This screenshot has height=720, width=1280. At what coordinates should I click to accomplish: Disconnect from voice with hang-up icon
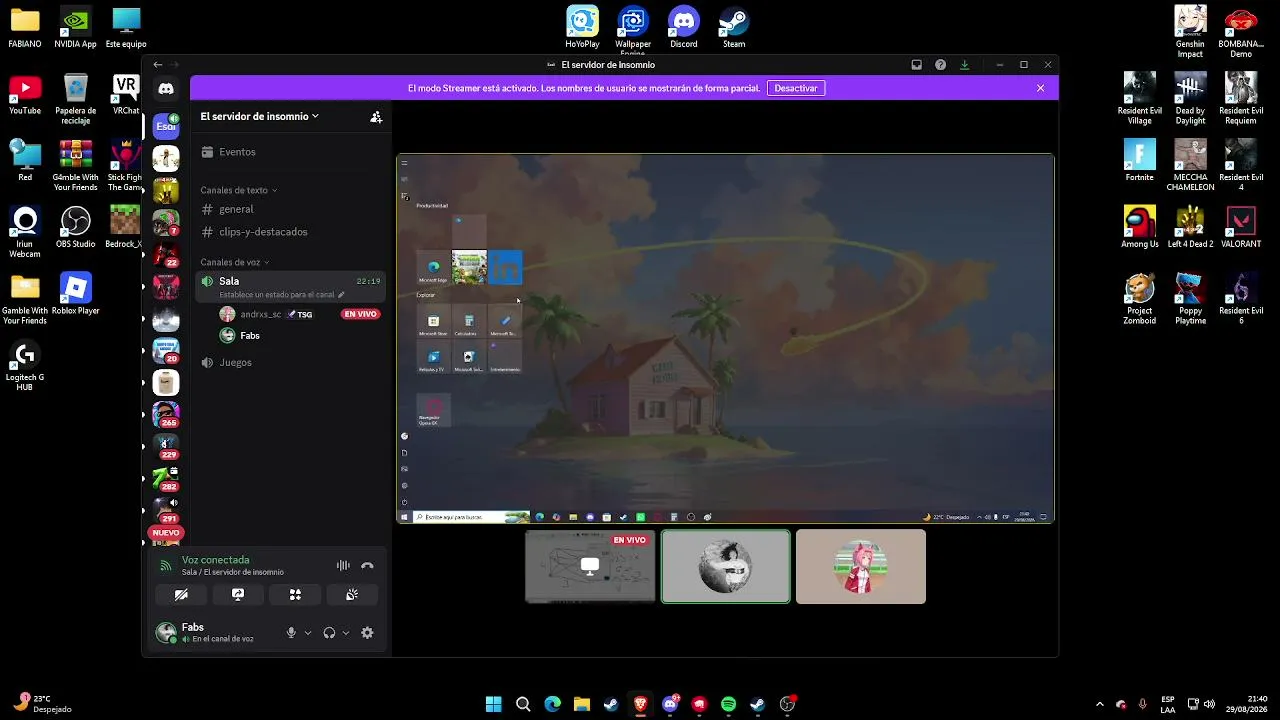[367, 566]
